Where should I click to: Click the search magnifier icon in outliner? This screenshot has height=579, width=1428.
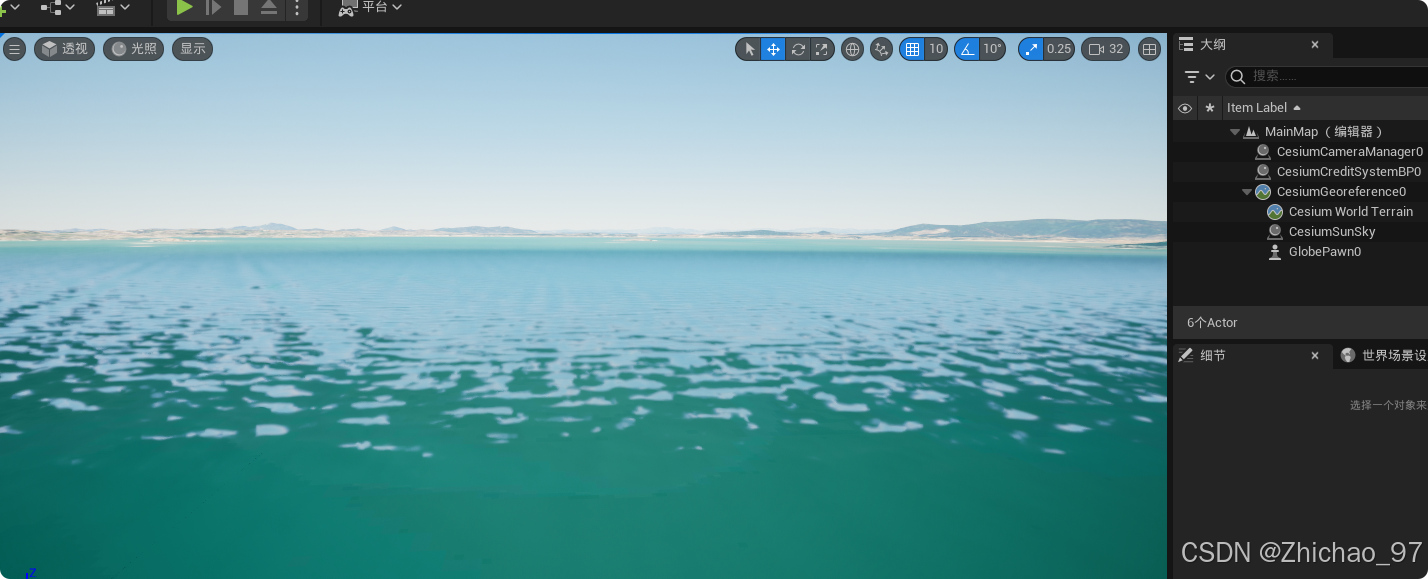click(x=1237, y=77)
